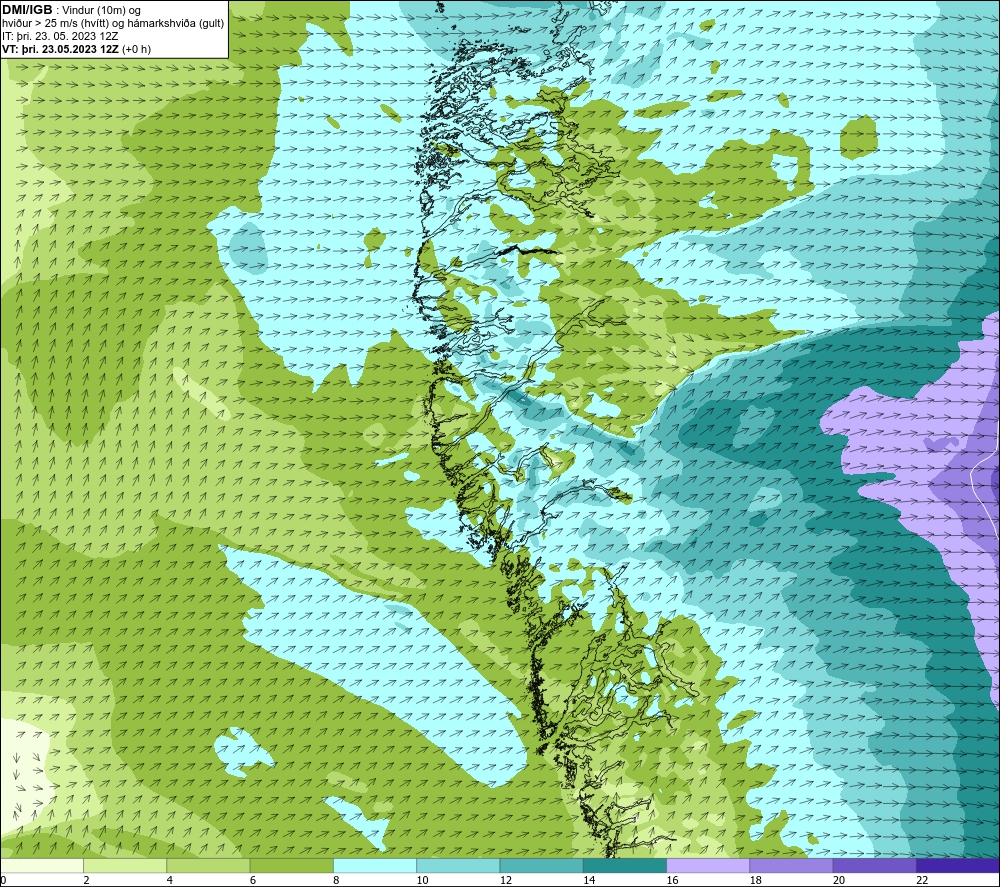Click the 4–6 m/s green legend swatch
This screenshot has height=887, width=1000.
[x=209, y=865]
